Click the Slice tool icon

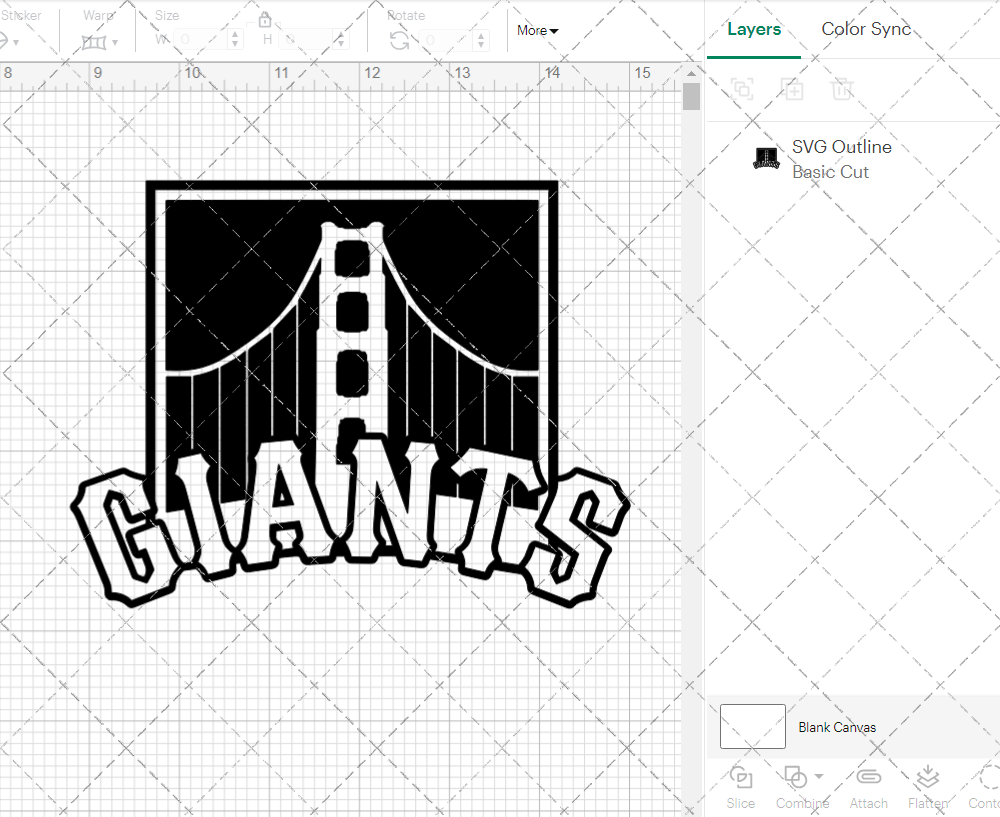pos(740,777)
